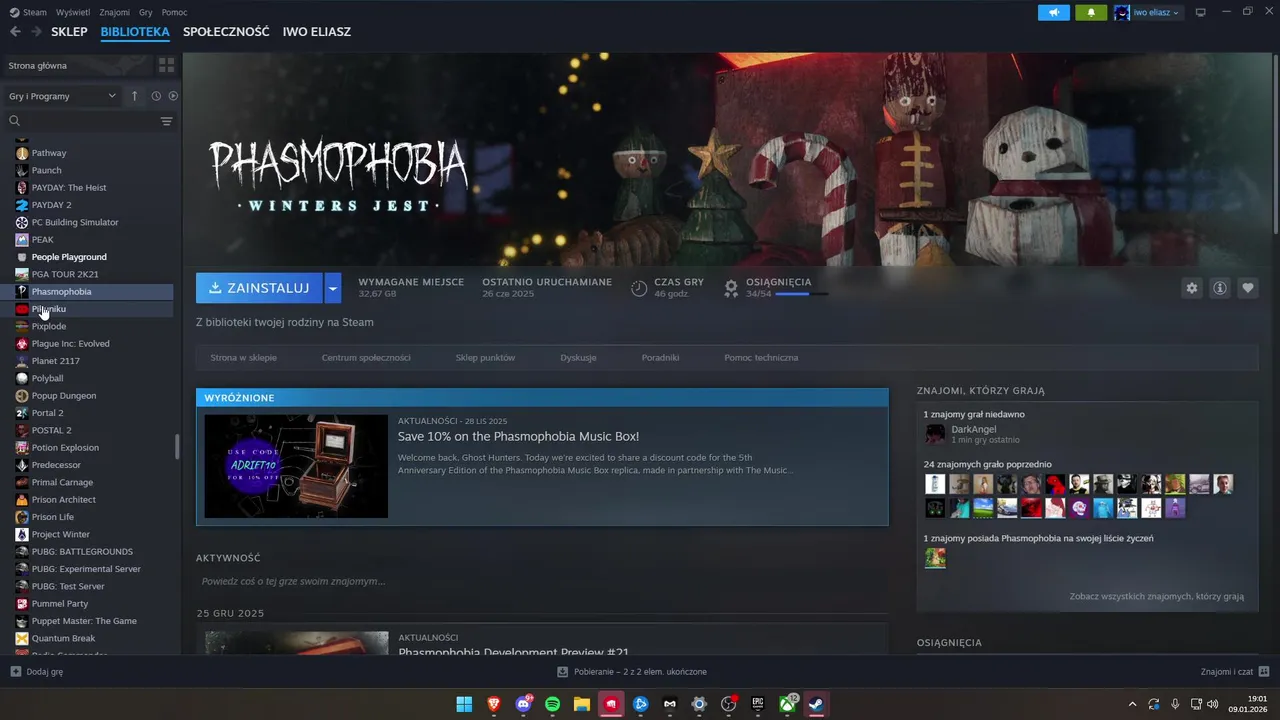Focus the library search field
The height and width of the screenshot is (720, 1280).
point(85,121)
